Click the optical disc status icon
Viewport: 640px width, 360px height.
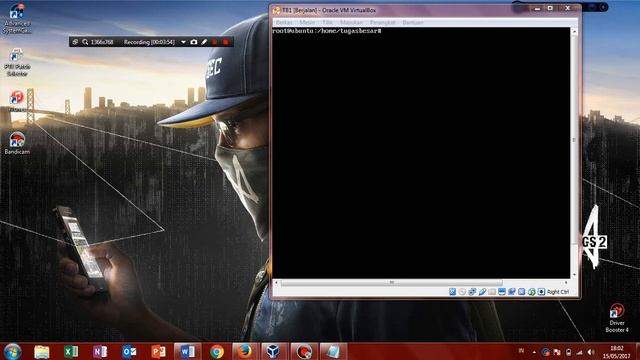click(x=462, y=292)
